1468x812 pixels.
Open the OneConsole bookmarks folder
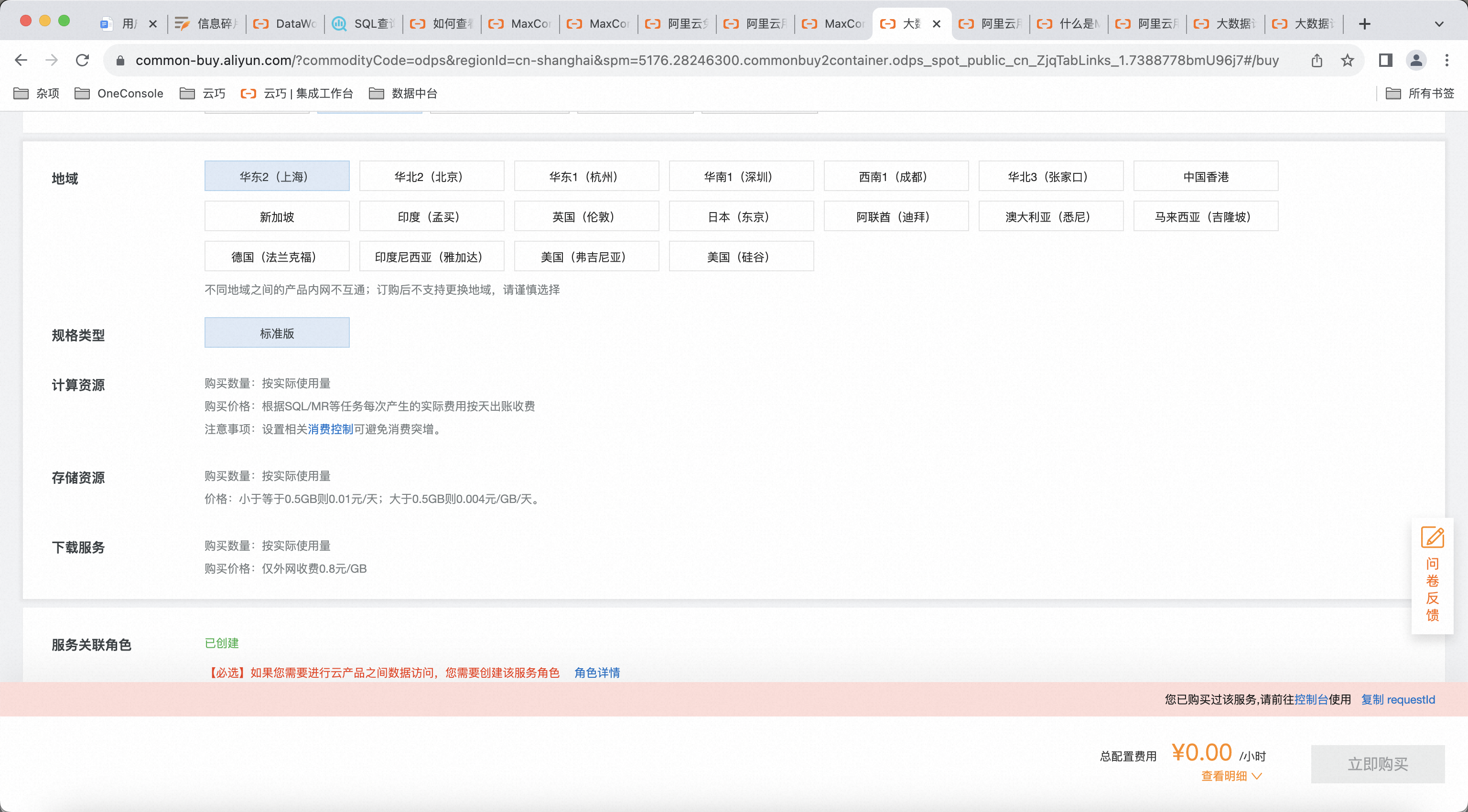click(x=119, y=93)
